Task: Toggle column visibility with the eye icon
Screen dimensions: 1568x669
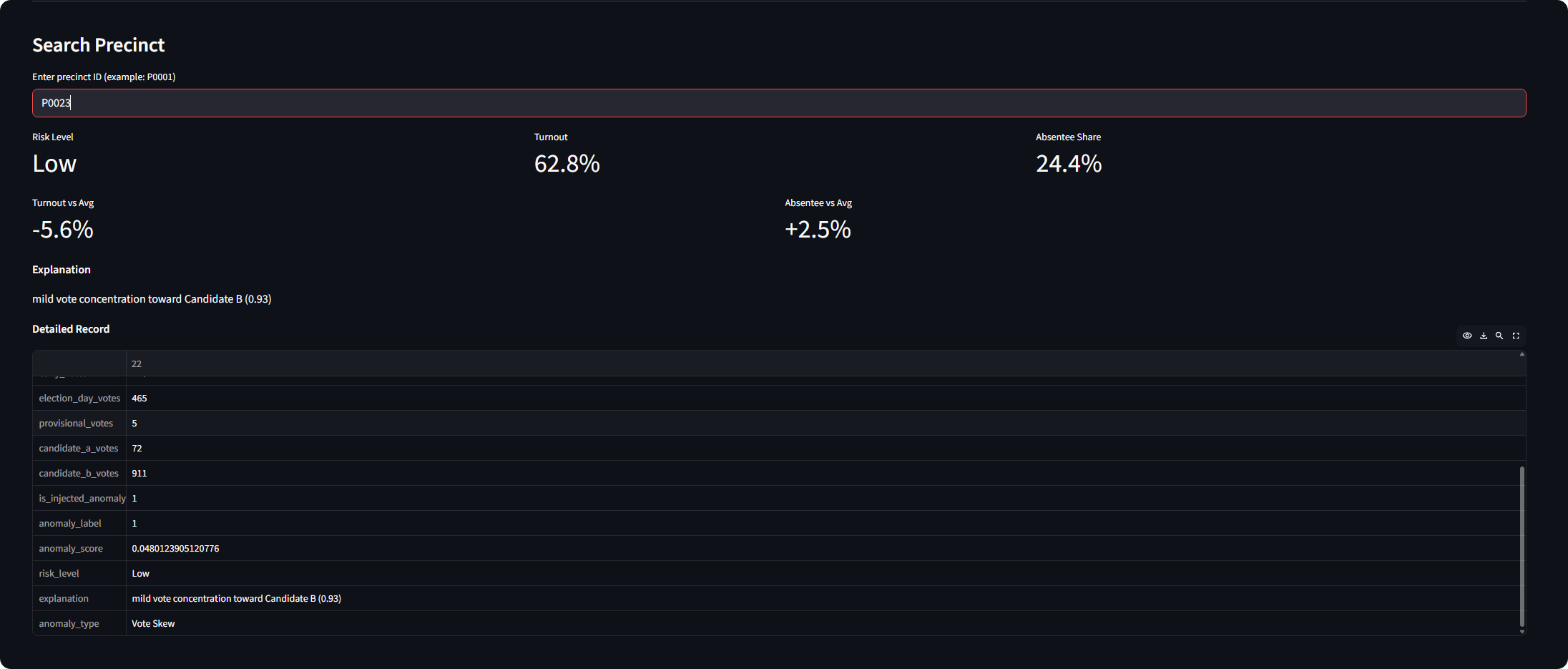Action: [x=1466, y=336]
